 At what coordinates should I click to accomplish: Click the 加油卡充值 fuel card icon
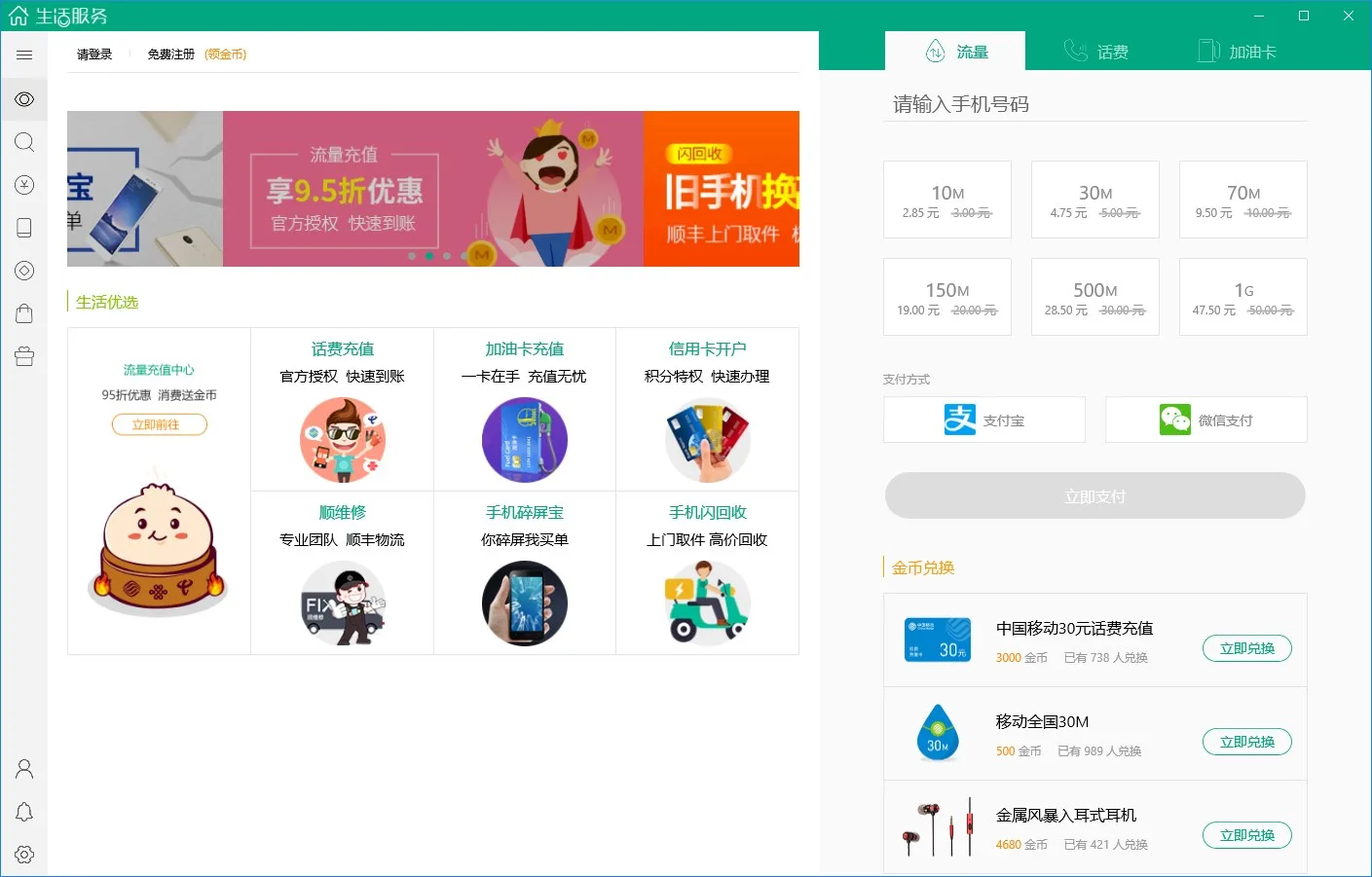click(525, 440)
